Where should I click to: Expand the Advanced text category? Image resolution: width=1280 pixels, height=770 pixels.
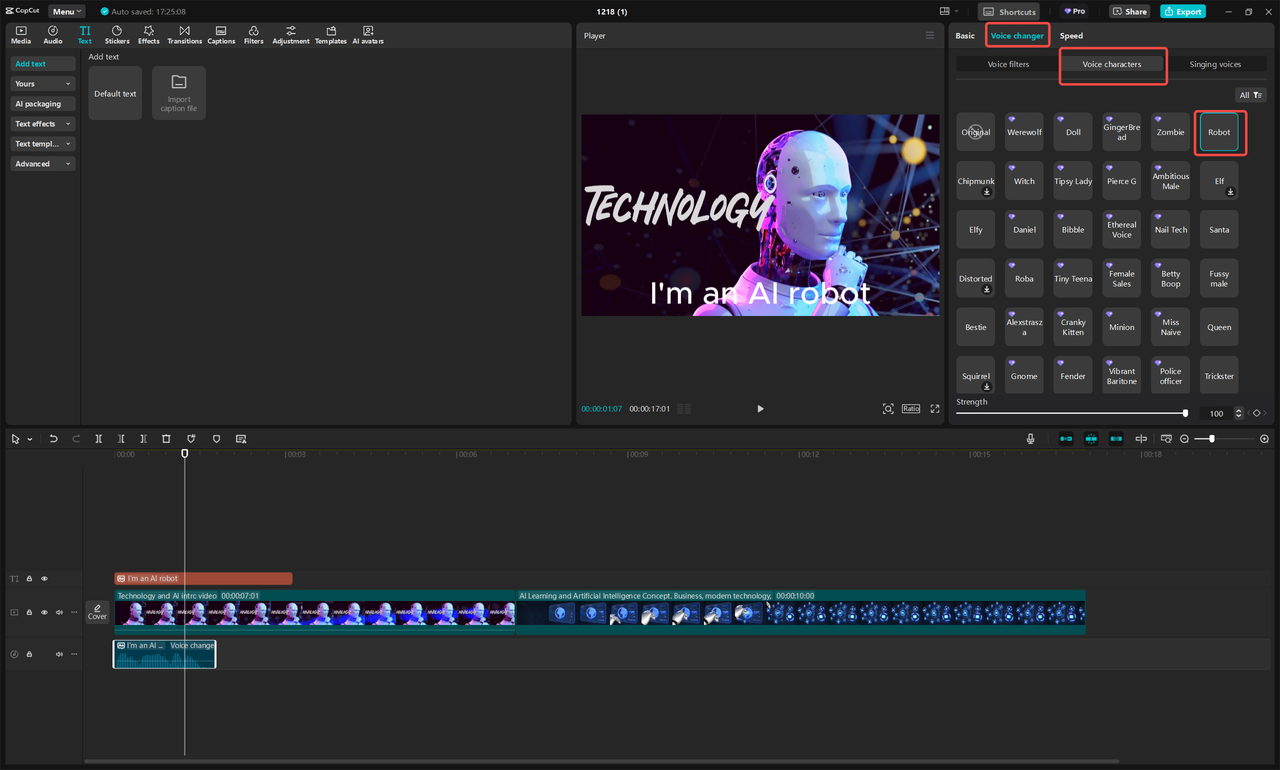43,164
